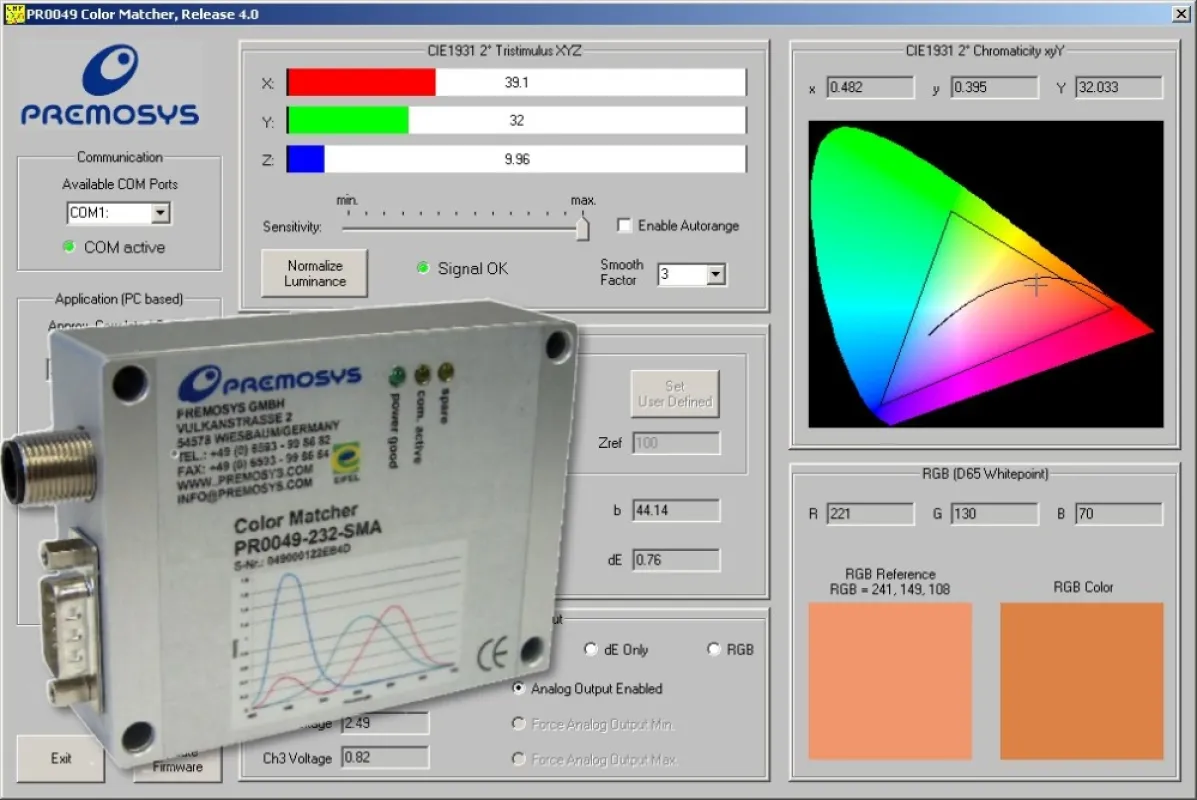
Task: Click the 'RGB = 241, 149, 108' reference text
Action: pyautogui.click(x=890, y=589)
